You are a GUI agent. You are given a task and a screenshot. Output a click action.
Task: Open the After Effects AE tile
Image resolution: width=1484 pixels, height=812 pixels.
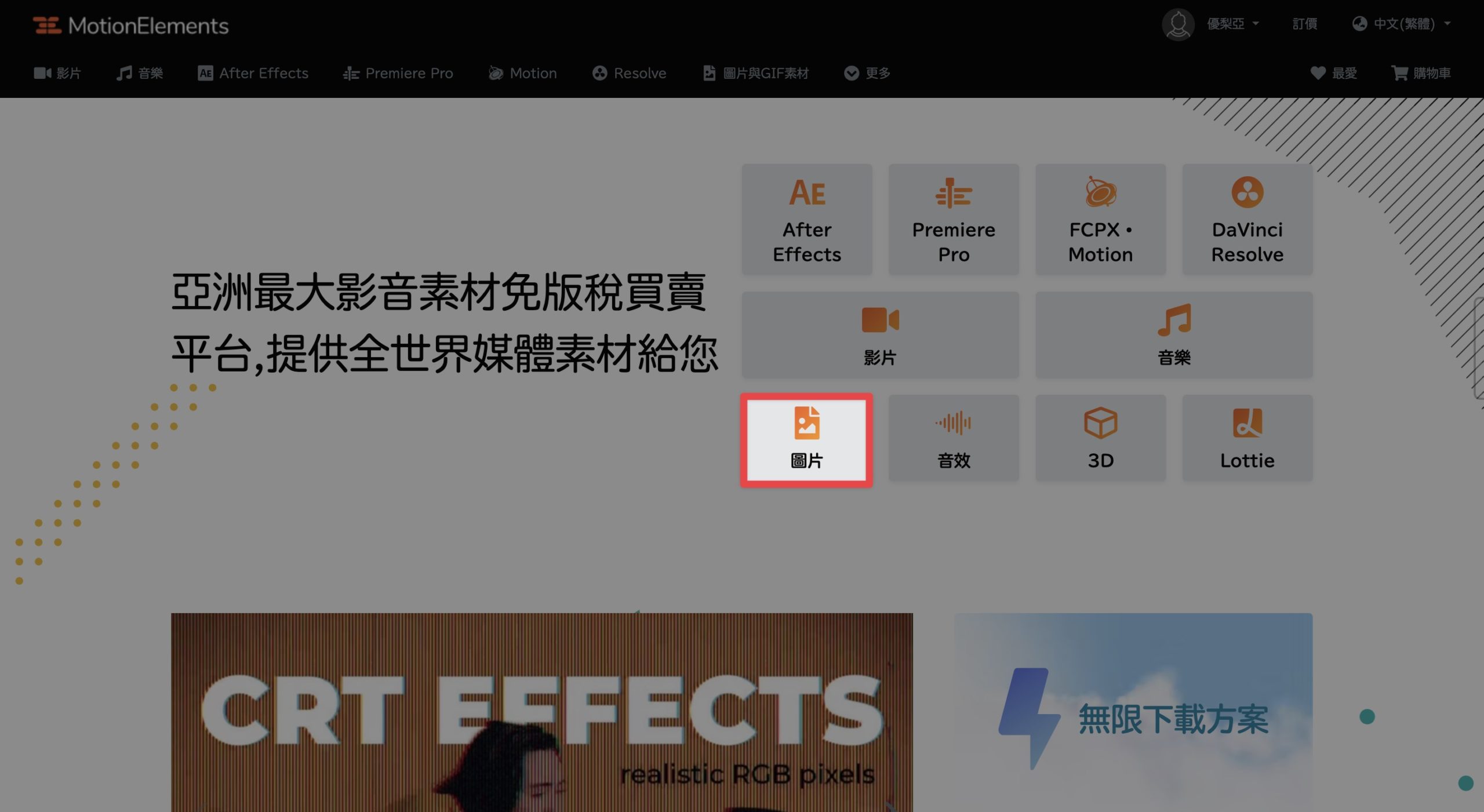click(x=806, y=219)
